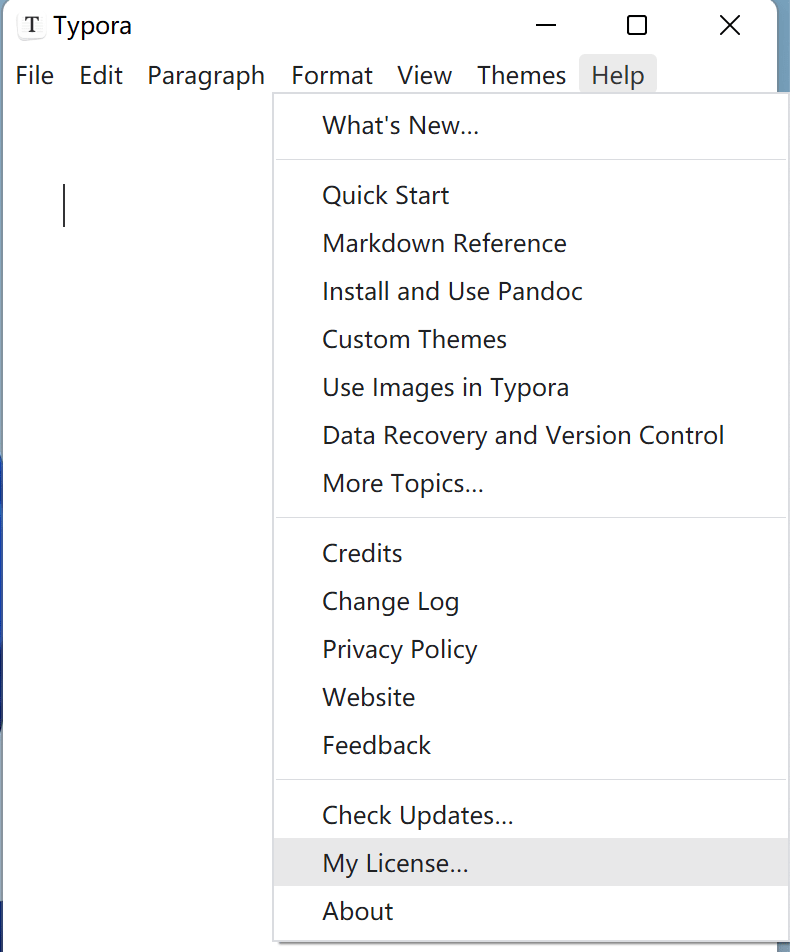Viewport: 790px width, 952px height.
Task: Open the File menu
Action: pos(35,76)
